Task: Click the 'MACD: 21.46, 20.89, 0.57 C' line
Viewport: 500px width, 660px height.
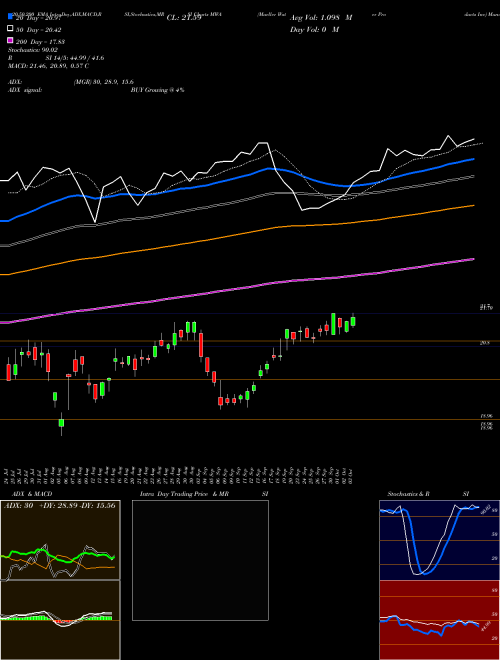Action: click(48, 66)
